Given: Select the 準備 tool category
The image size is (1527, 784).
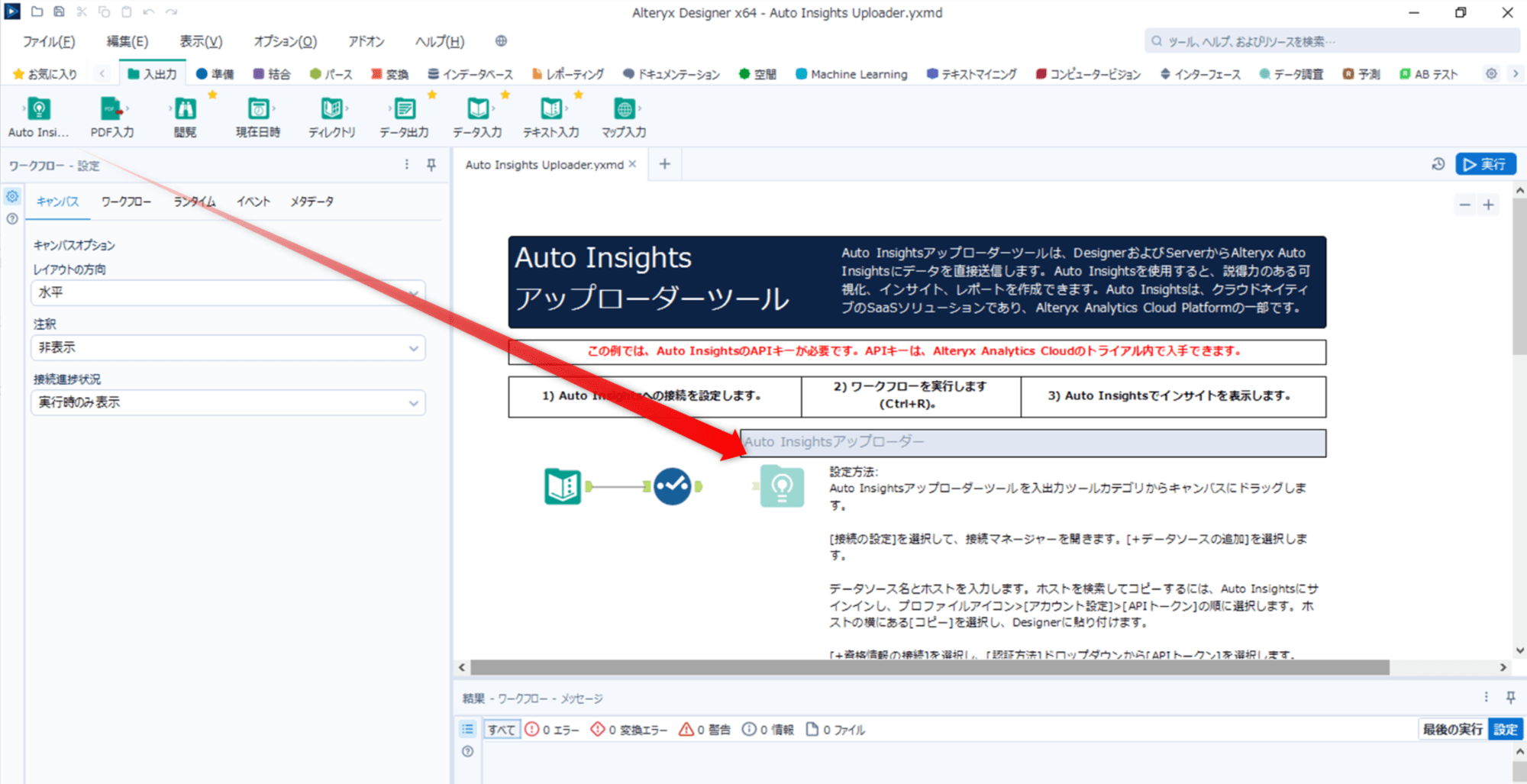Looking at the screenshot, I should click(215, 74).
